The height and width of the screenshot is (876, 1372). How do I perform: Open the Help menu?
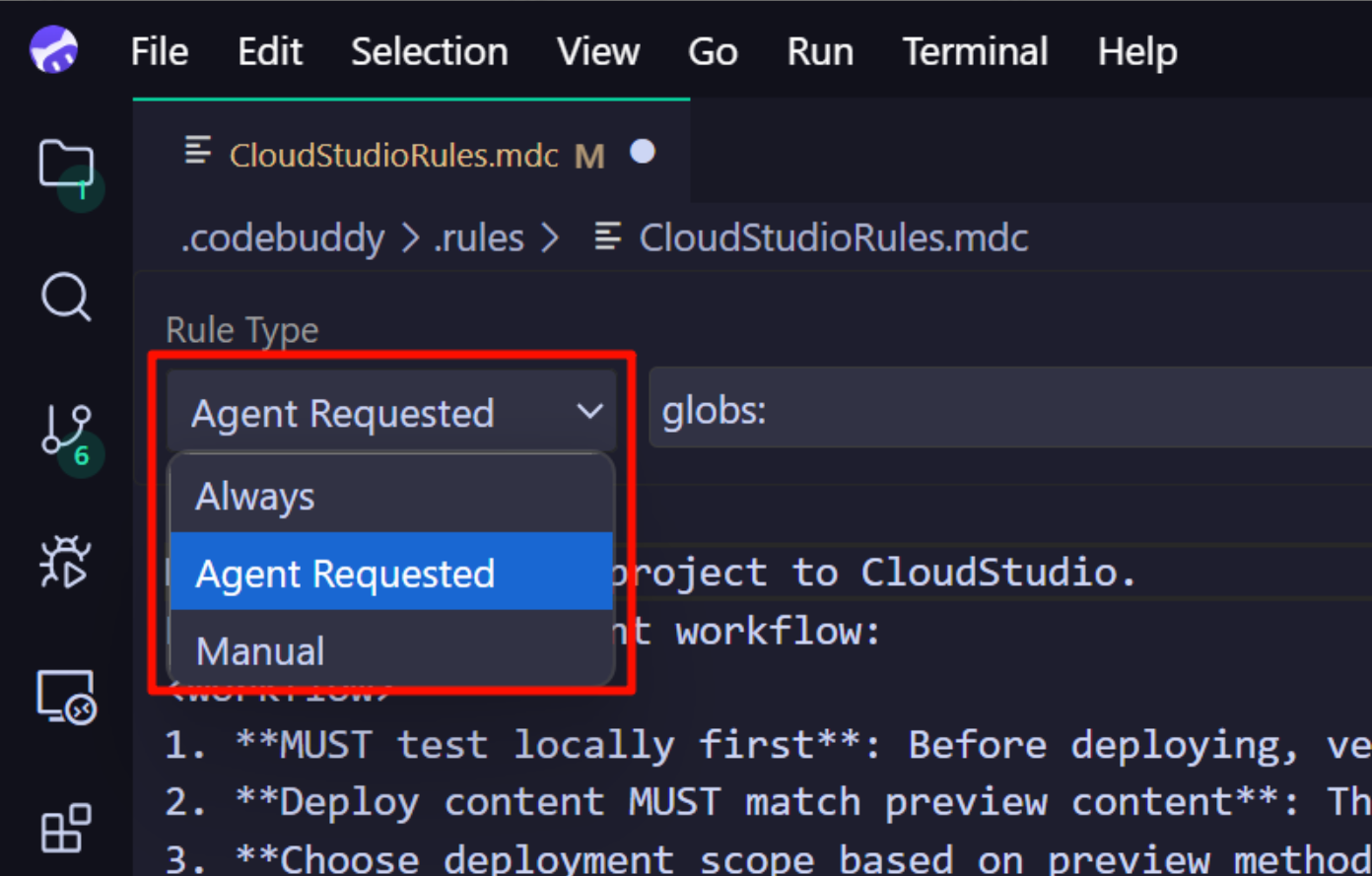pos(1135,51)
